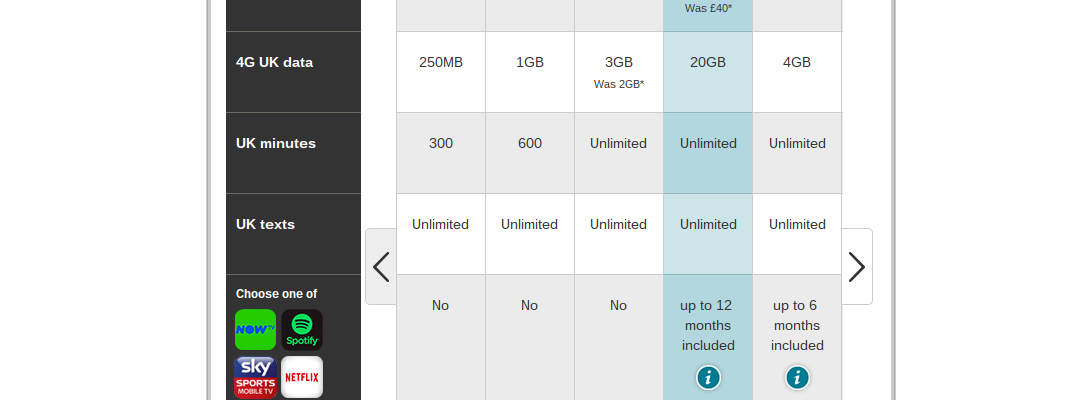1089x400 pixels.
Task: Click up to 12 months included text
Action: click(x=708, y=326)
